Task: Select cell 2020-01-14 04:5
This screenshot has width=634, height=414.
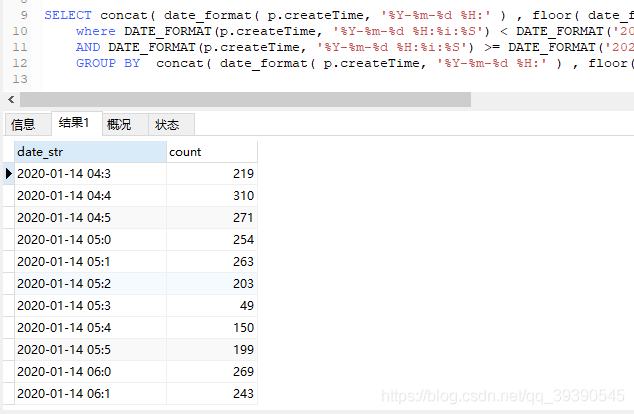Action: point(91,218)
